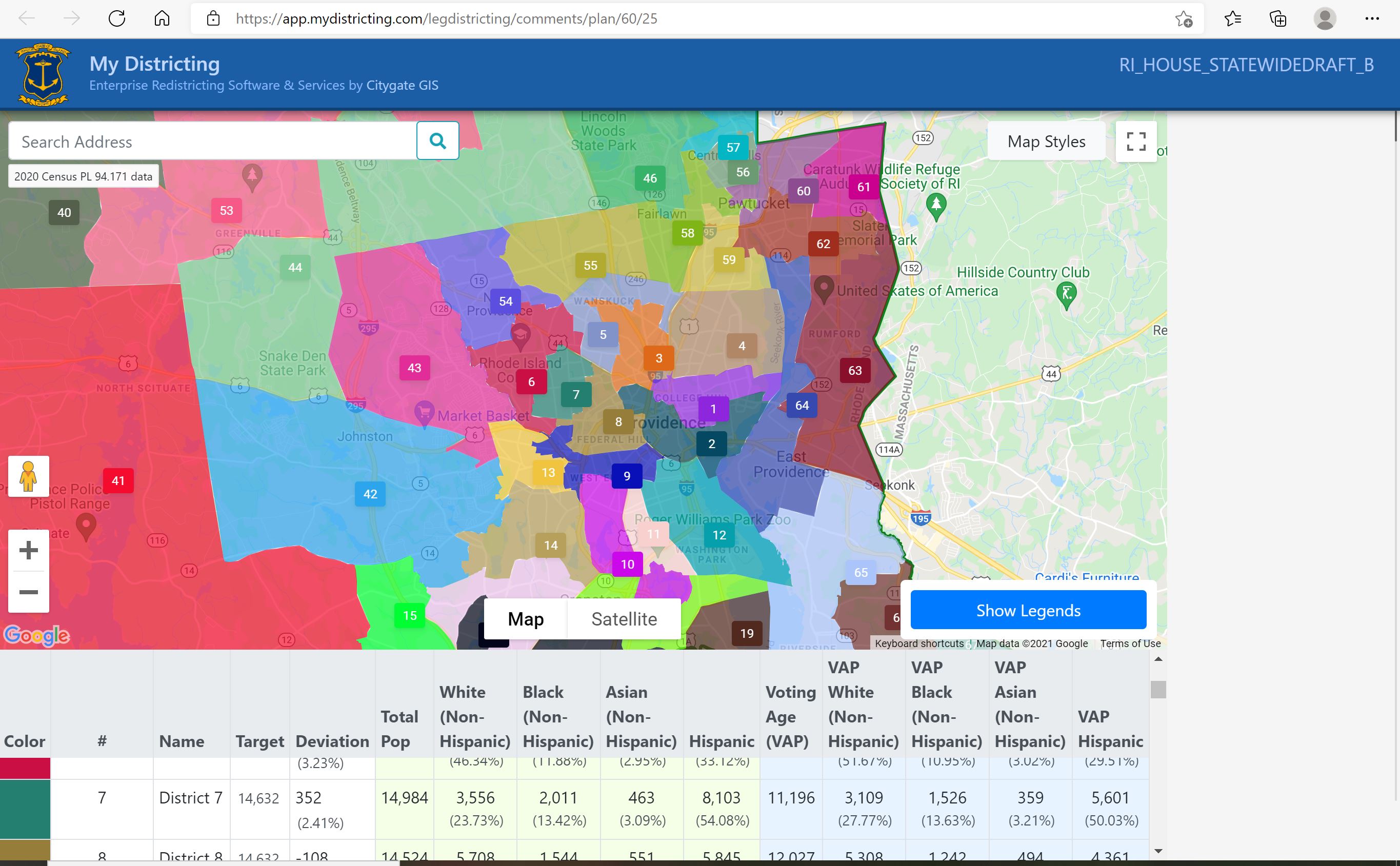Open the Terms of Use link
This screenshot has height=866, width=1400.
(x=1129, y=643)
